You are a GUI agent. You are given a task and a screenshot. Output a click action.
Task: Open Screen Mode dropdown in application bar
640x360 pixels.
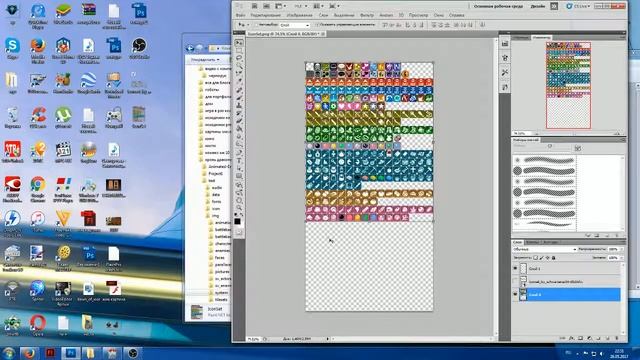click(x=334, y=6)
